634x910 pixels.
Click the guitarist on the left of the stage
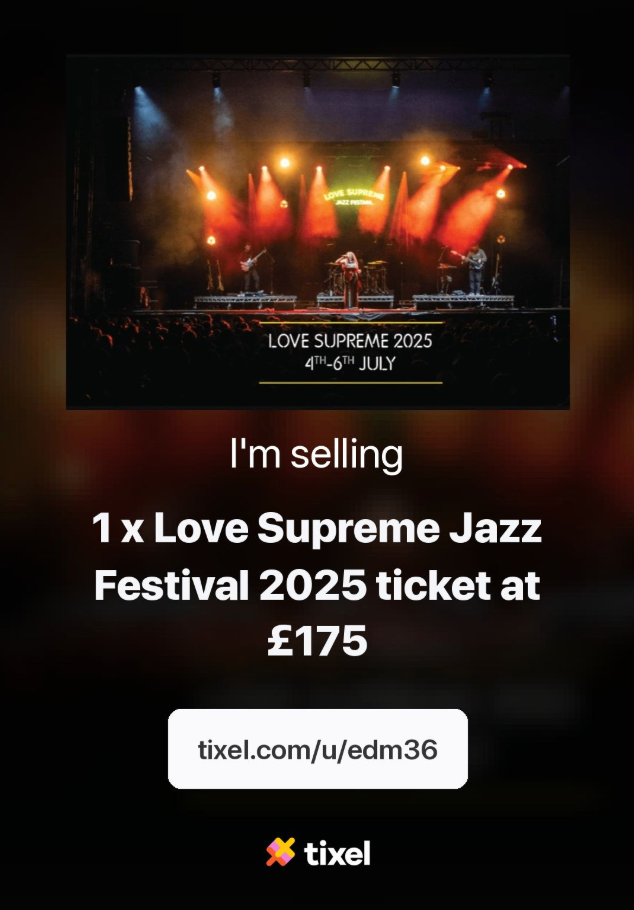pos(251,268)
